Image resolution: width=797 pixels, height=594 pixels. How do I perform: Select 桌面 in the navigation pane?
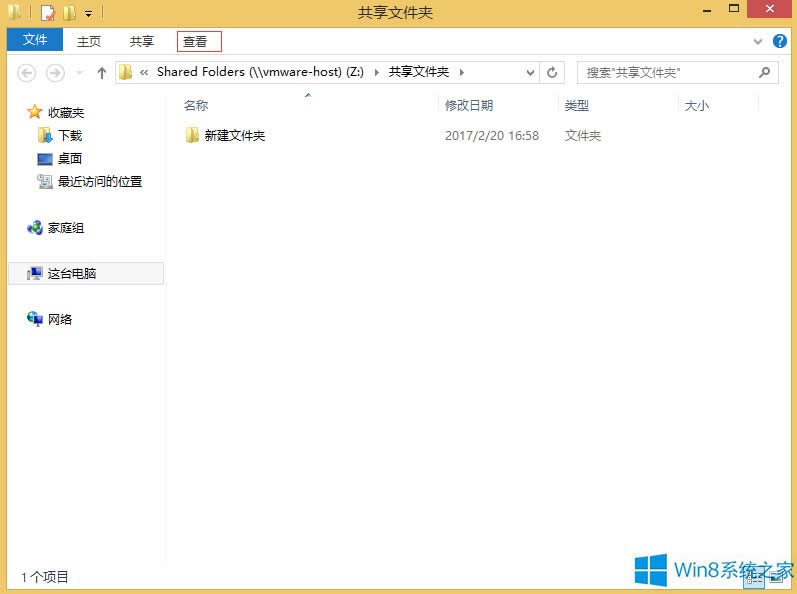[69, 159]
